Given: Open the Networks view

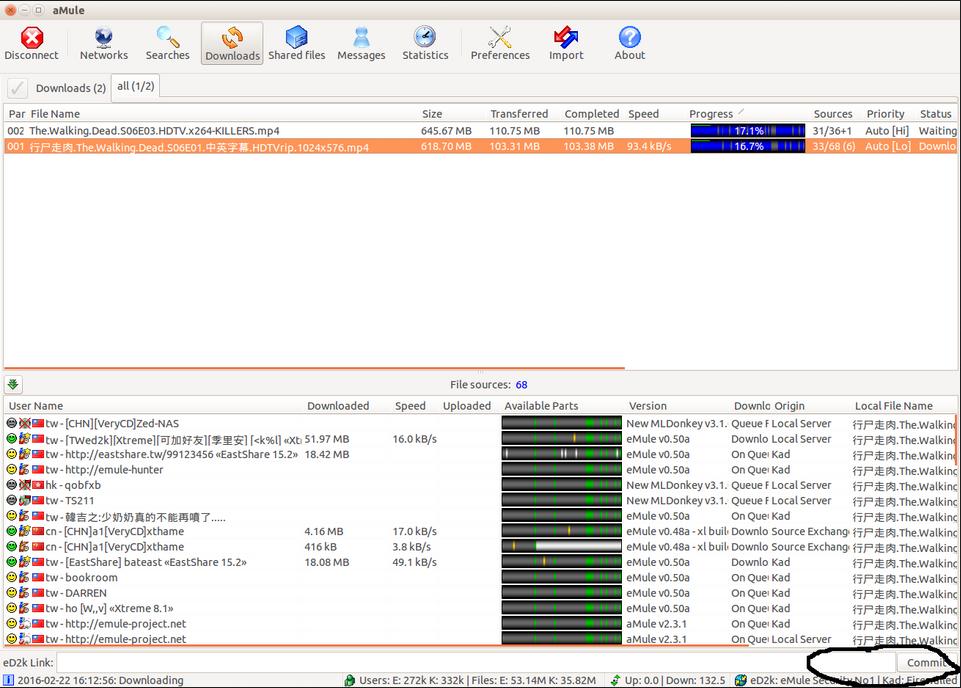Looking at the screenshot, I should (x=104, y=44).
